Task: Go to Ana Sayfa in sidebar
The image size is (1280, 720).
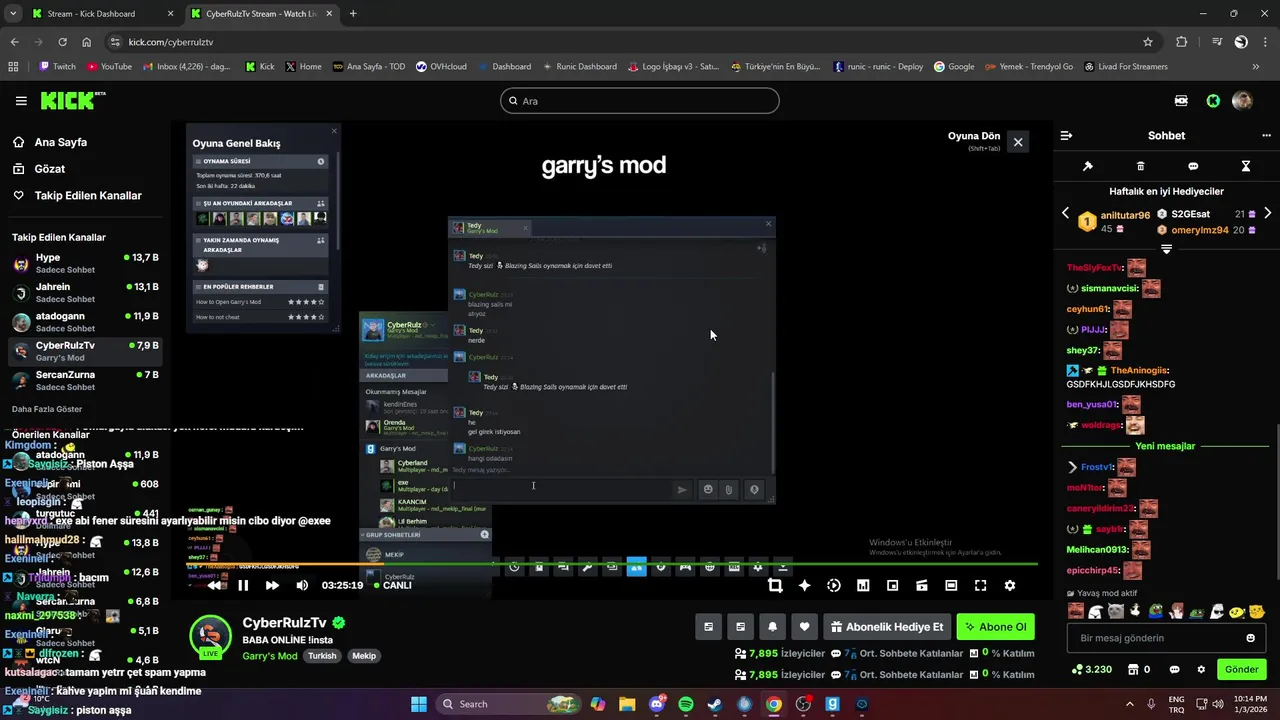Action: coord(50,142)
